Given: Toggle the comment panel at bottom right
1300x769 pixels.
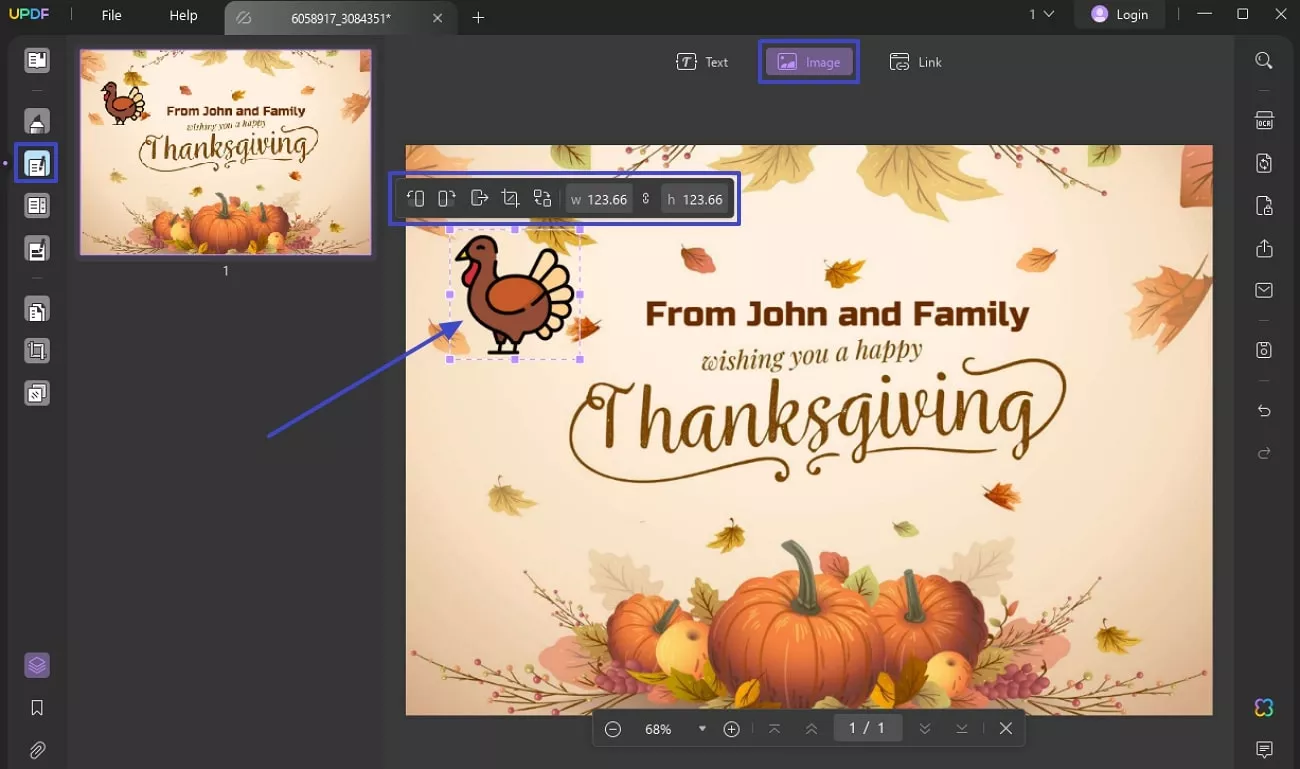Looking at the screenshot, I should point(1264,750).
